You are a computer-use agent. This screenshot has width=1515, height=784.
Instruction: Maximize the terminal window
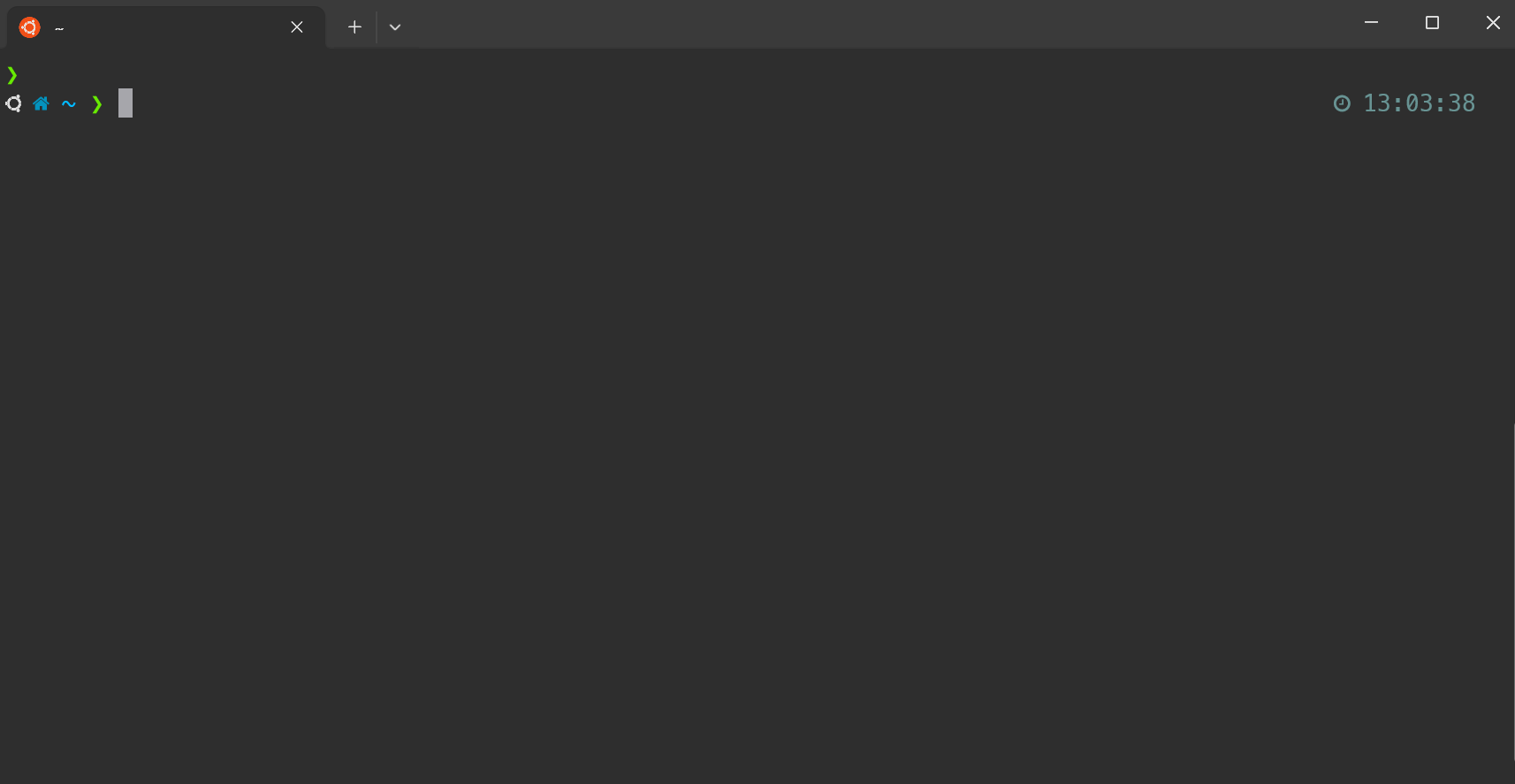pos(1432,23)
